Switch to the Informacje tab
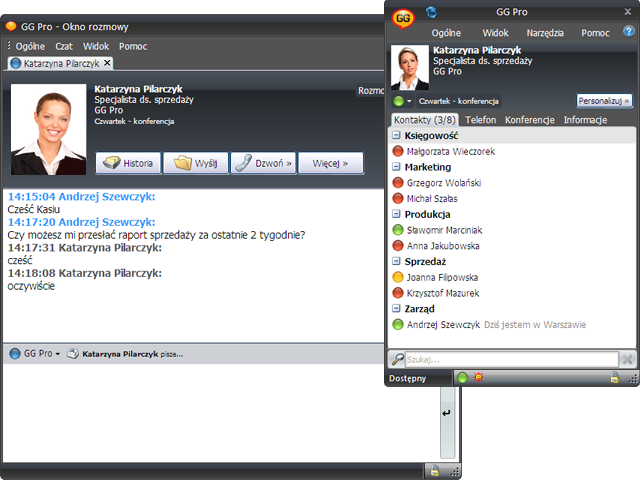Viewport: 640px width, 480px height. pyautogui.click(x=585, y=120)
